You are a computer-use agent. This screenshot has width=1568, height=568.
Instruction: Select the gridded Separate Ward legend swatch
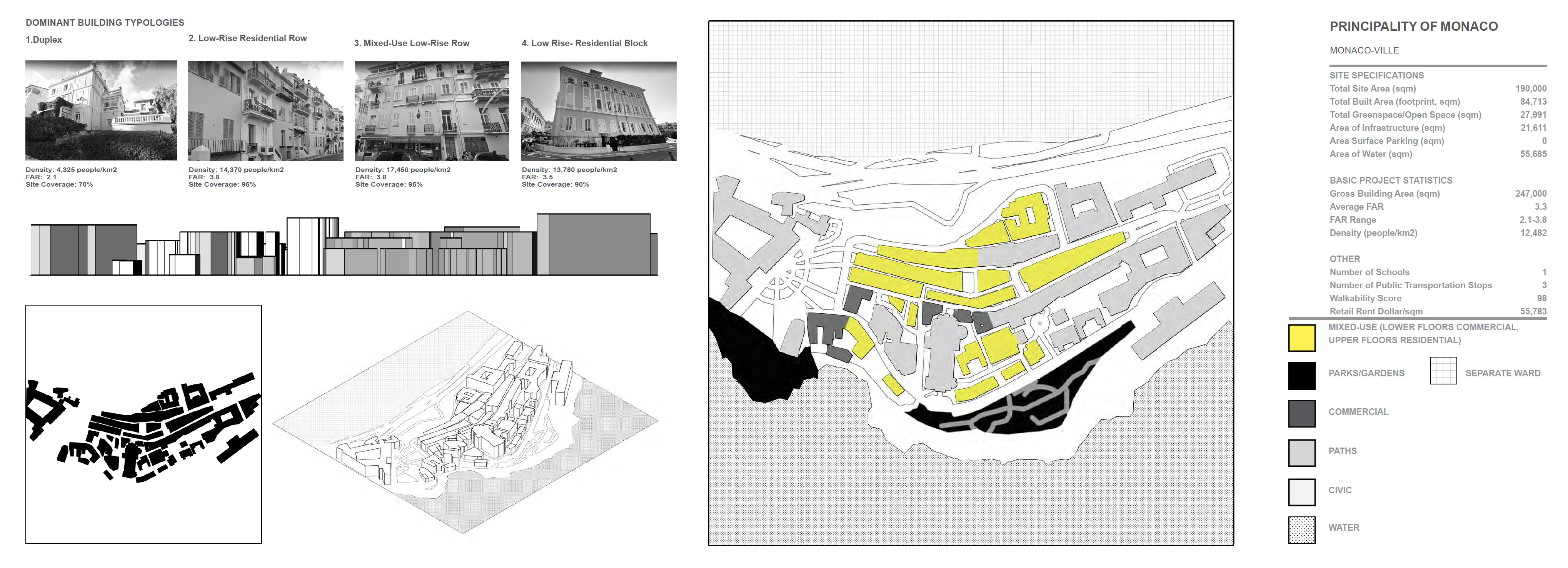click(1443, 370)
